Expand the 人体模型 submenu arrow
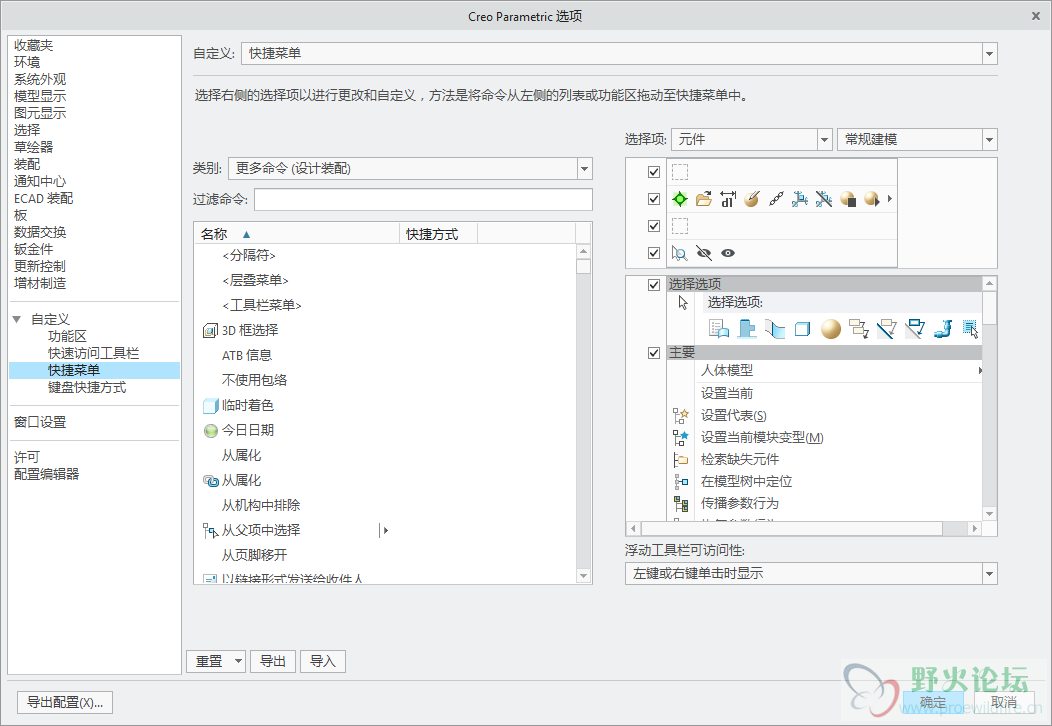Viewport: 1052px width, 726px height. [x=980, y=370]
